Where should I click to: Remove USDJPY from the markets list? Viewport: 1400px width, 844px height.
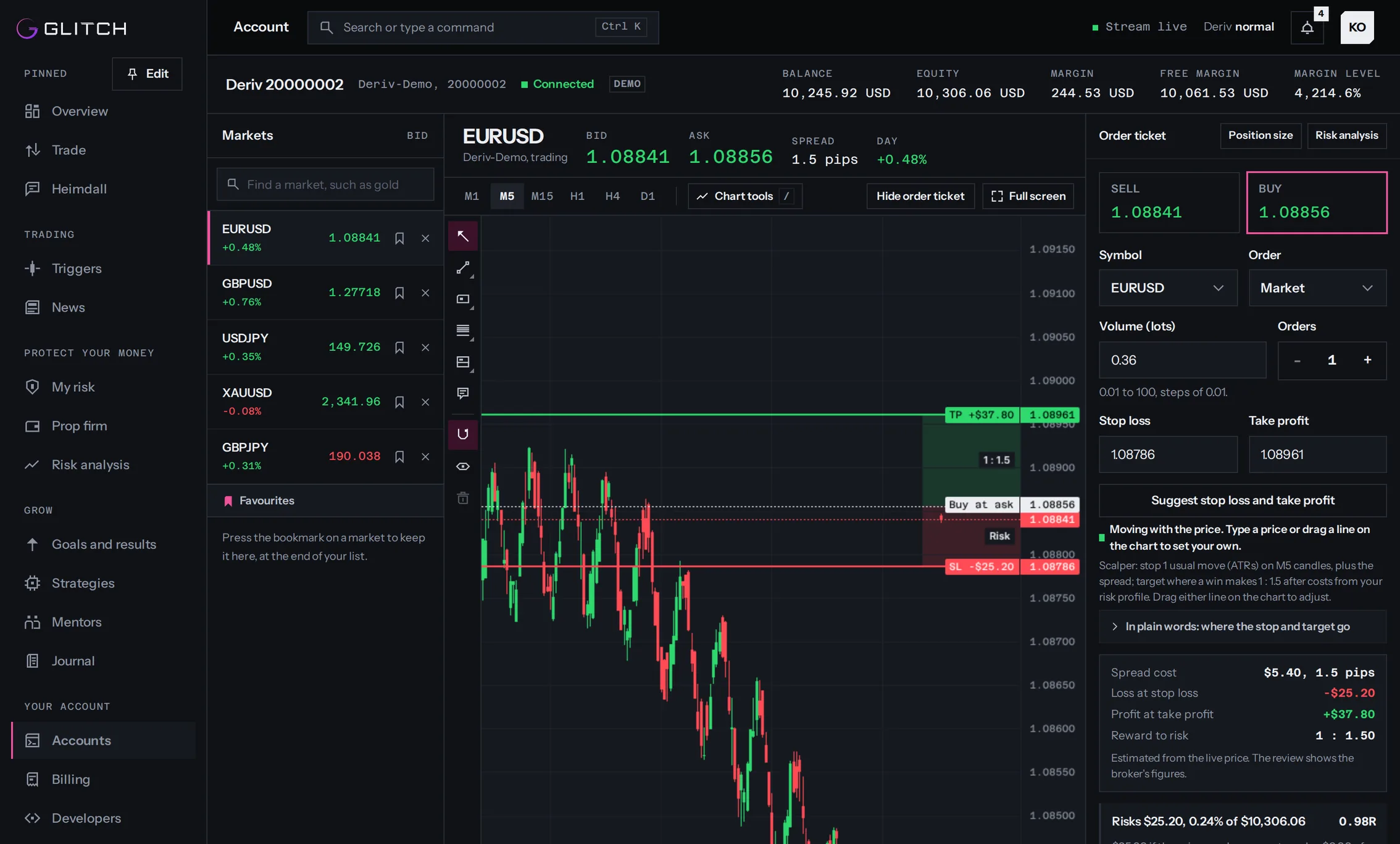pos(425,347)
